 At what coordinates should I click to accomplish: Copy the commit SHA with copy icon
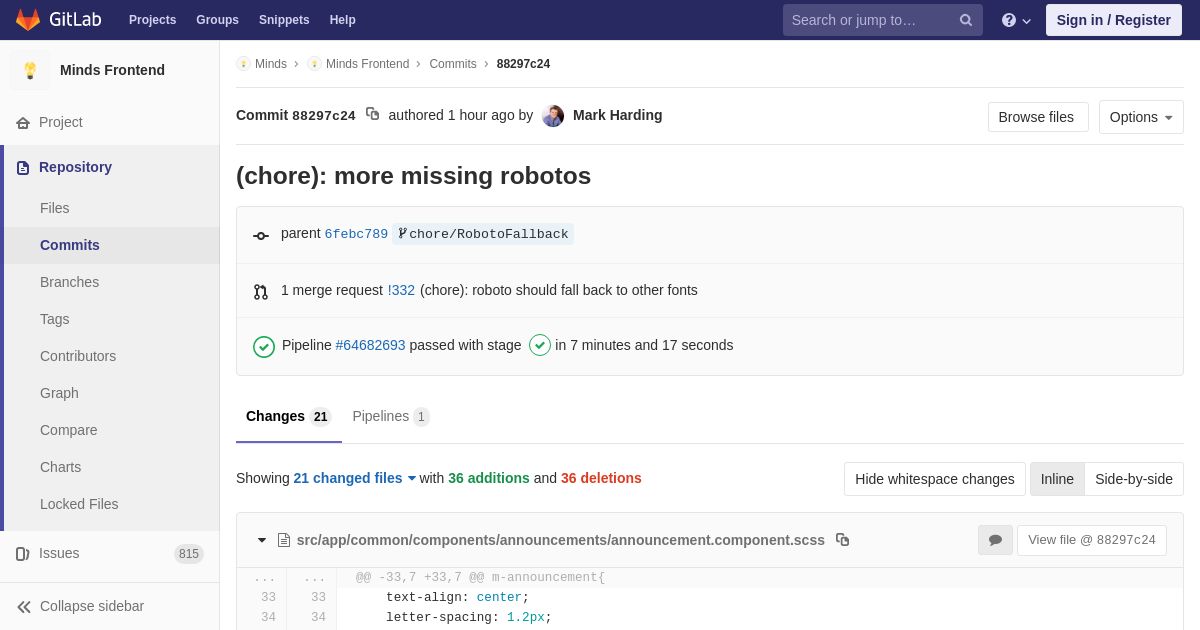(x=372, y=114)
